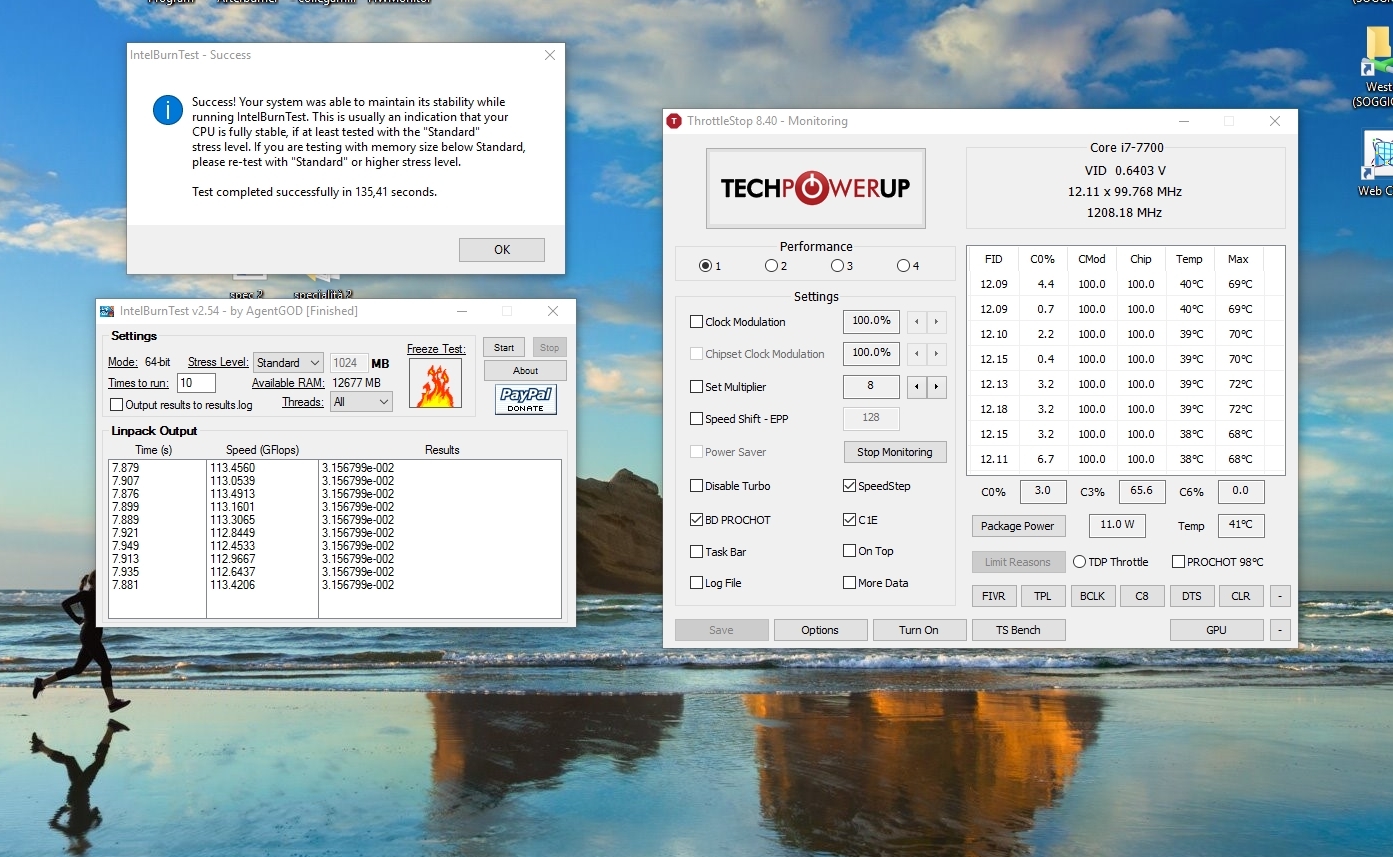This screenshot has width=1393, height=857.
Task: Click the IntelBurnTest title bar app icon
Action: click(x=107, y=311)
